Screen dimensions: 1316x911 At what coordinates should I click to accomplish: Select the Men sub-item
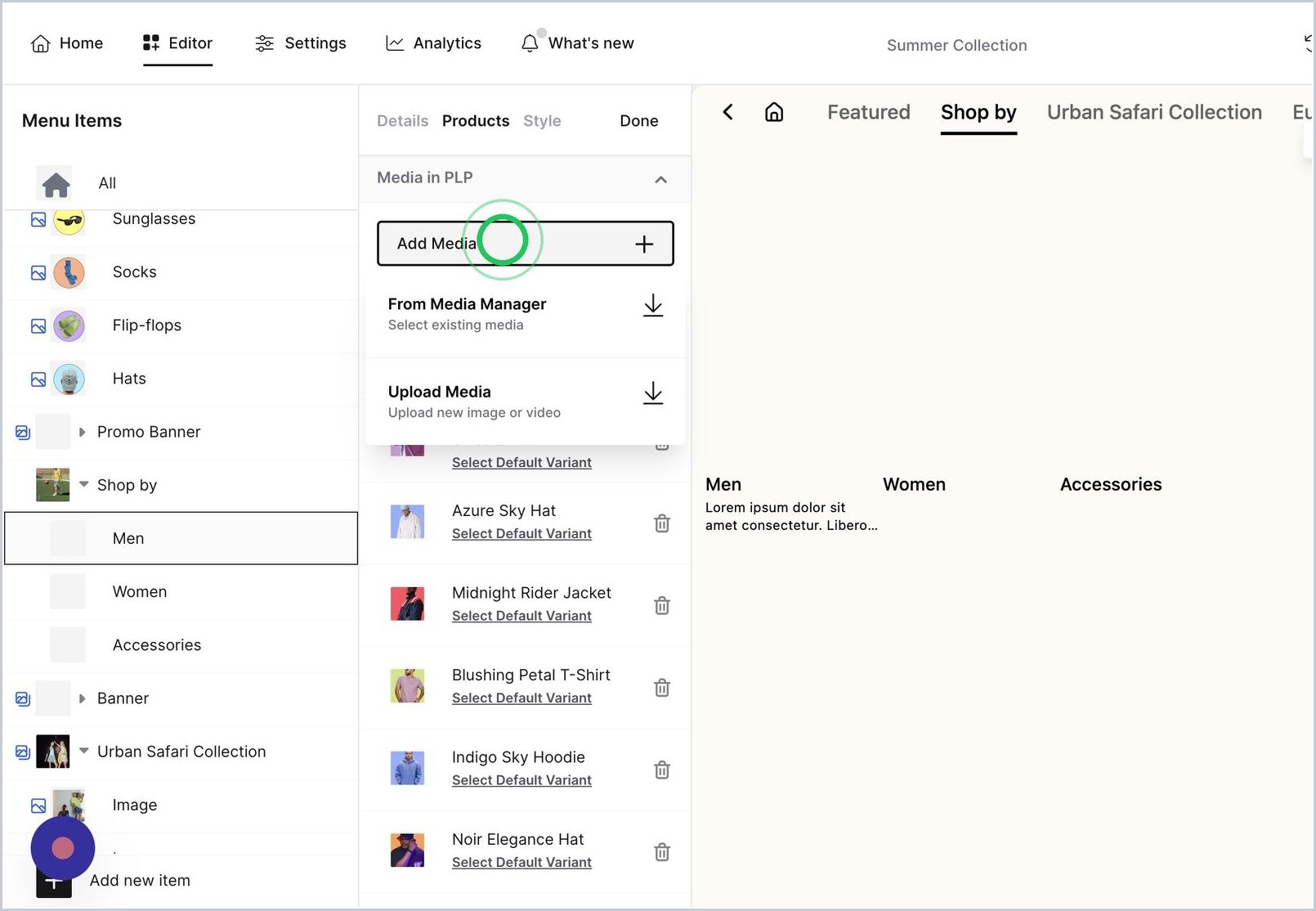[181, 538]
